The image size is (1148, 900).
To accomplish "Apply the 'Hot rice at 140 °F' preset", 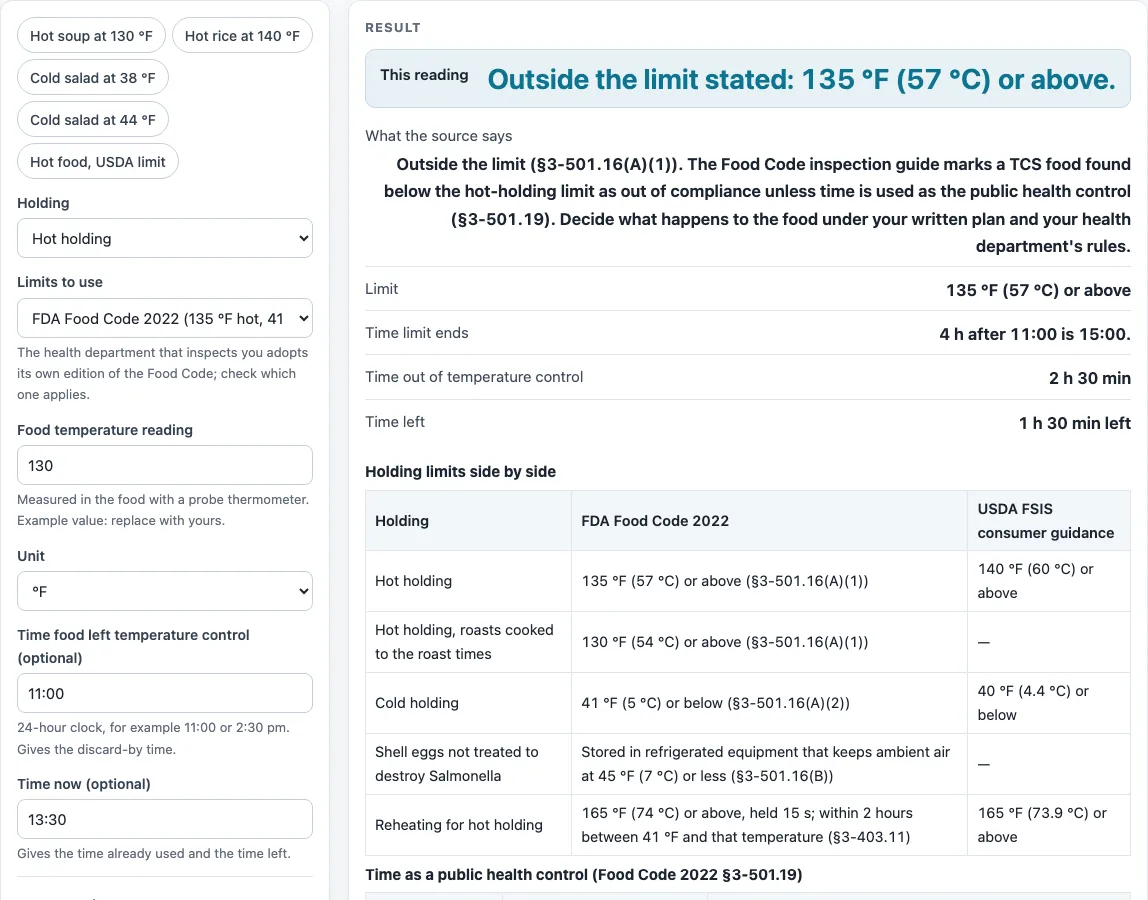I will (242, 36).
